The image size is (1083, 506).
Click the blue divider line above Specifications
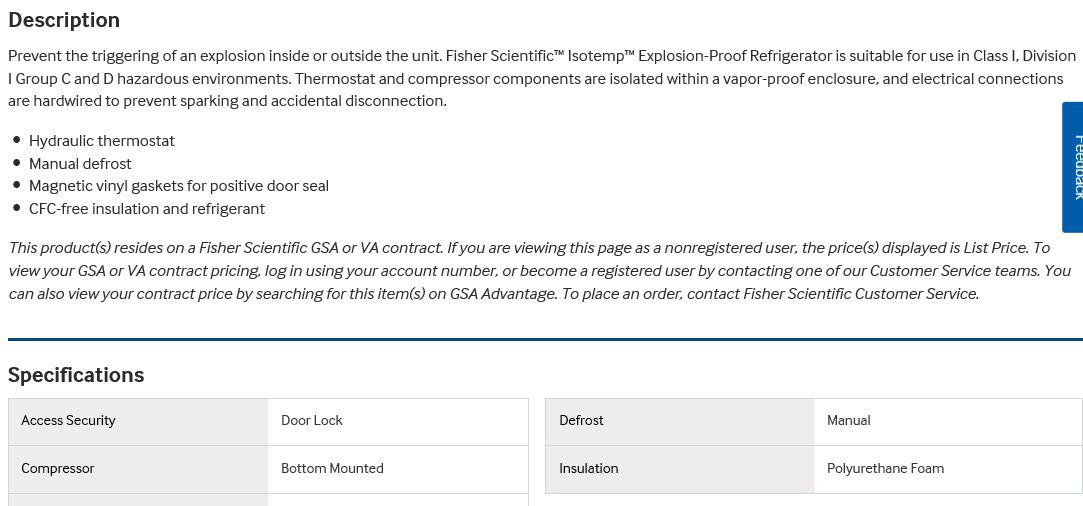545,340
